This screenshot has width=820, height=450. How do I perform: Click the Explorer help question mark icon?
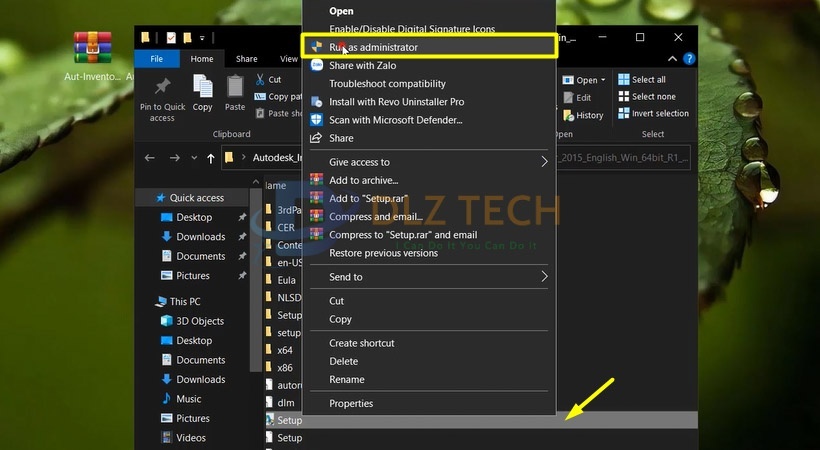(x=689, y=59)
